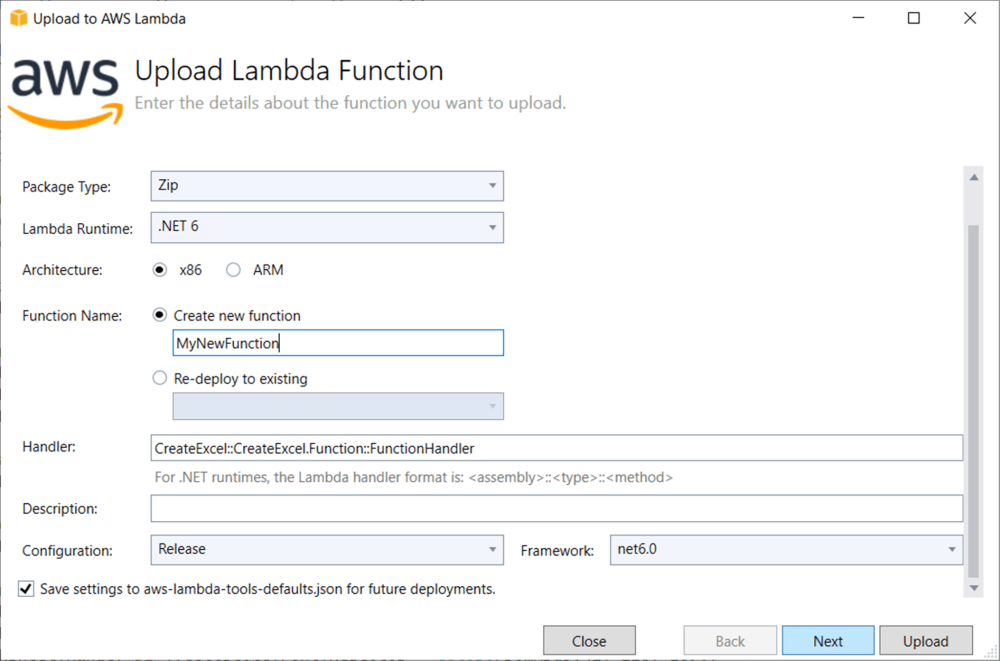
Task: Click into the Handler text field
Action: (x=556, y=448)
